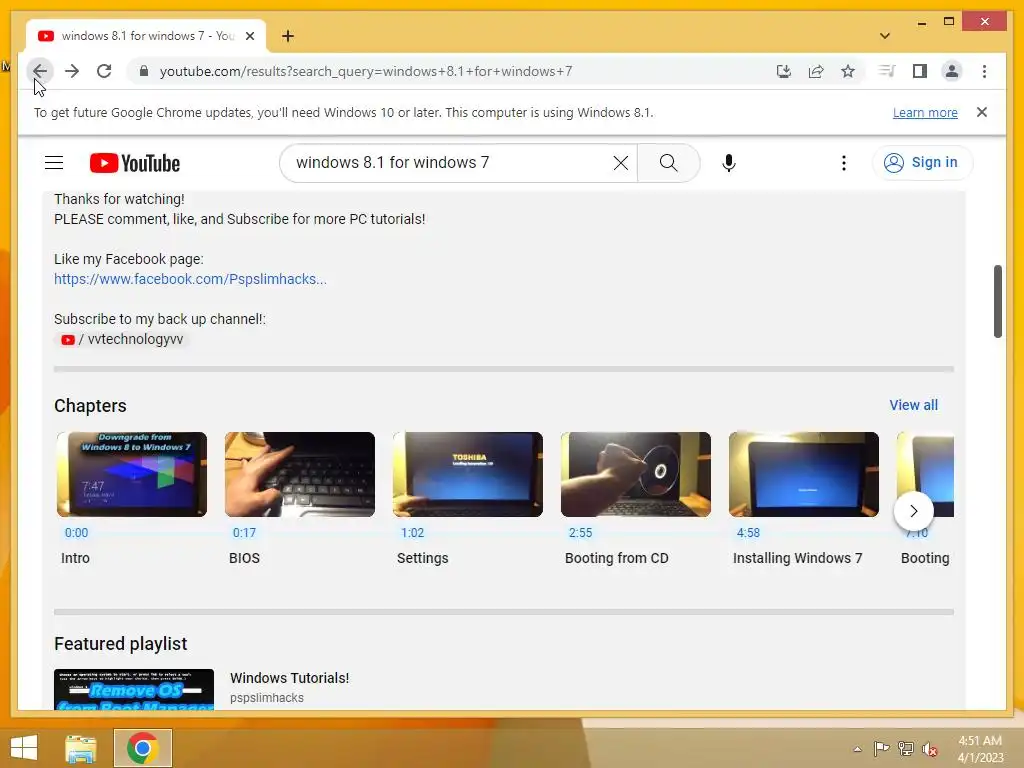Image resolution: width=1024 pixels, height=768 pixels.
Task: Jump to the 2:55 timestamp
Action: pos(580,533)
